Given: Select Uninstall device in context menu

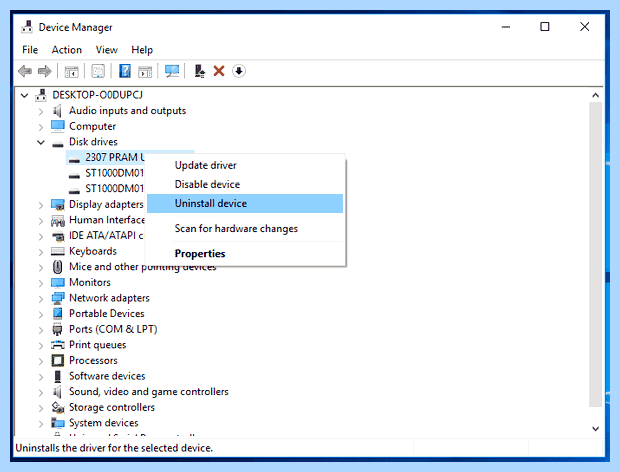Looking at the screenshot, I should coord(245,203).
